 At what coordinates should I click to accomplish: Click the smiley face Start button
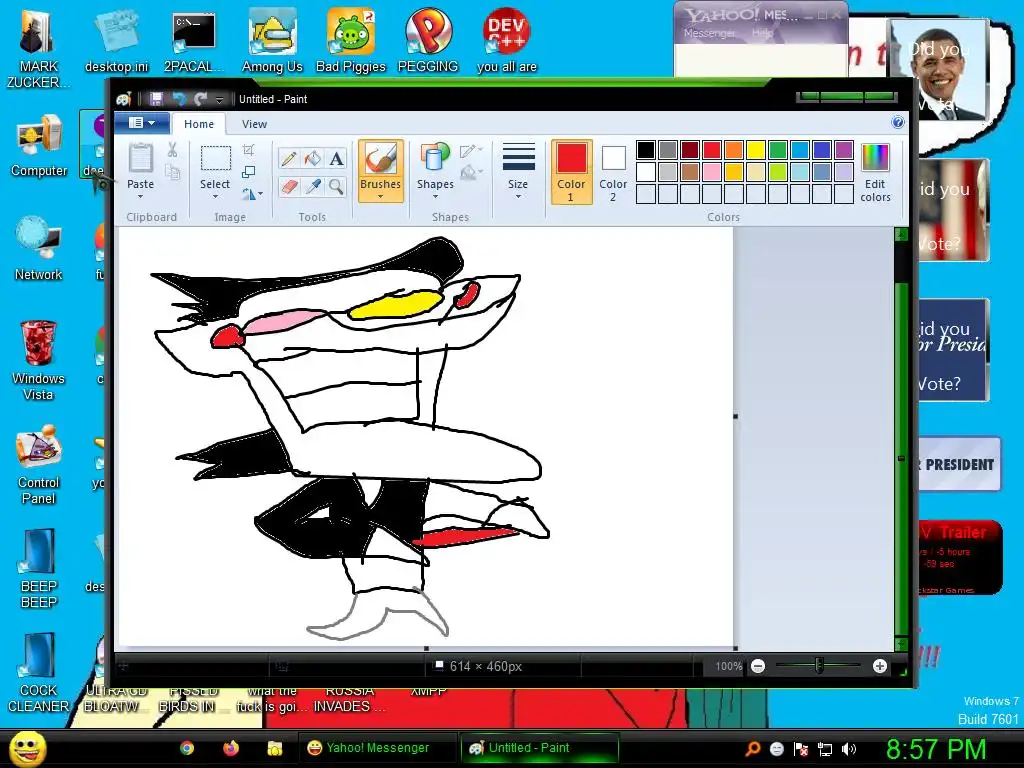coord(28,749)
